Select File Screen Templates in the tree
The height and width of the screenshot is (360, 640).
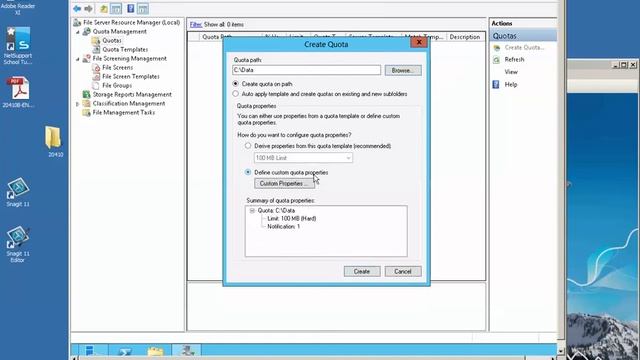click(131, 76)
